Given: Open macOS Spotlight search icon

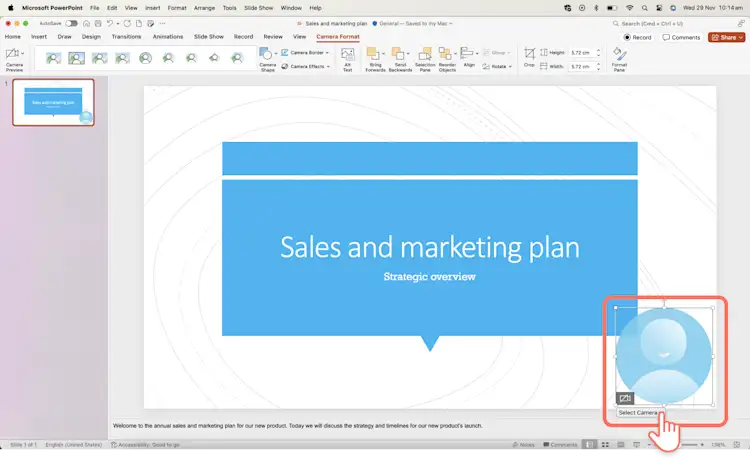Looking at the screenshot, I should 645,8.
